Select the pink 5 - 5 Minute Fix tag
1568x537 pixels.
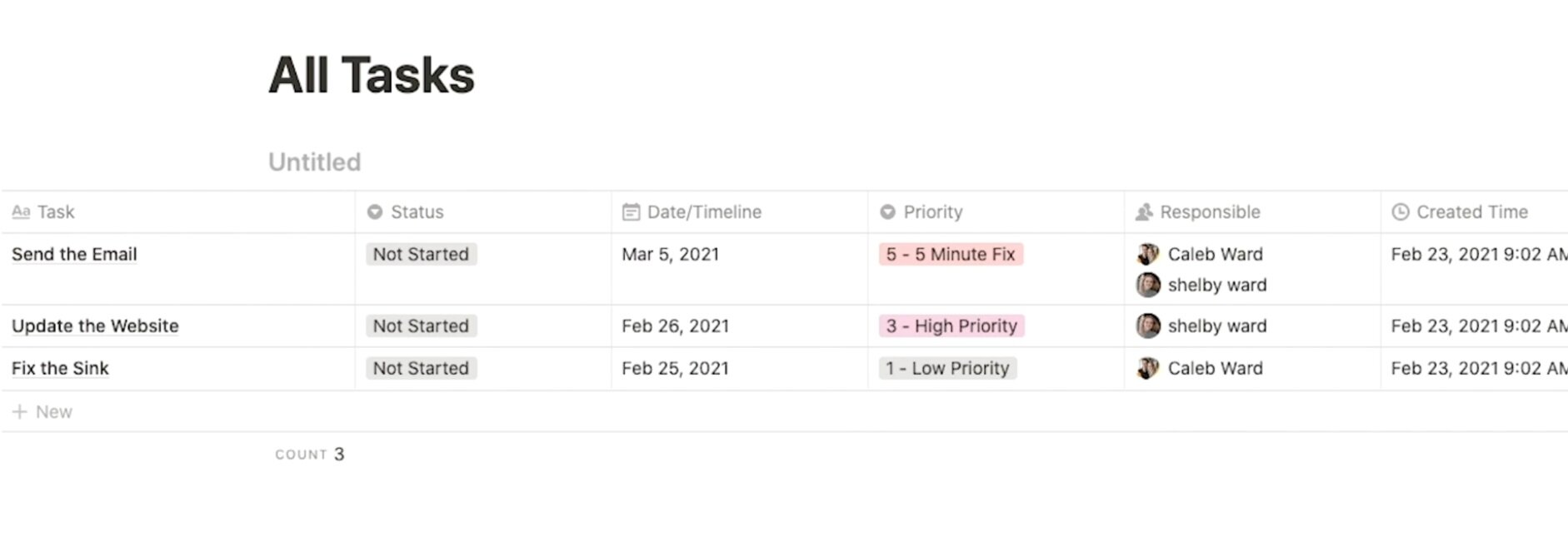coord(951,254)
